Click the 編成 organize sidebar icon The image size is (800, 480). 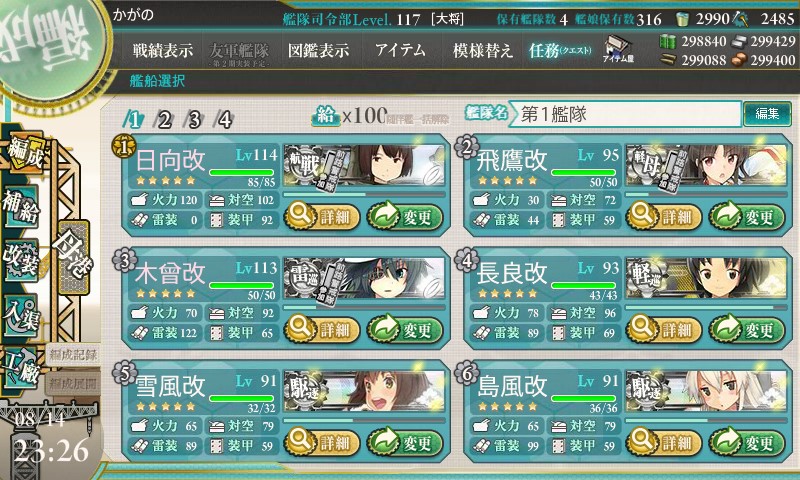[24, 151]
